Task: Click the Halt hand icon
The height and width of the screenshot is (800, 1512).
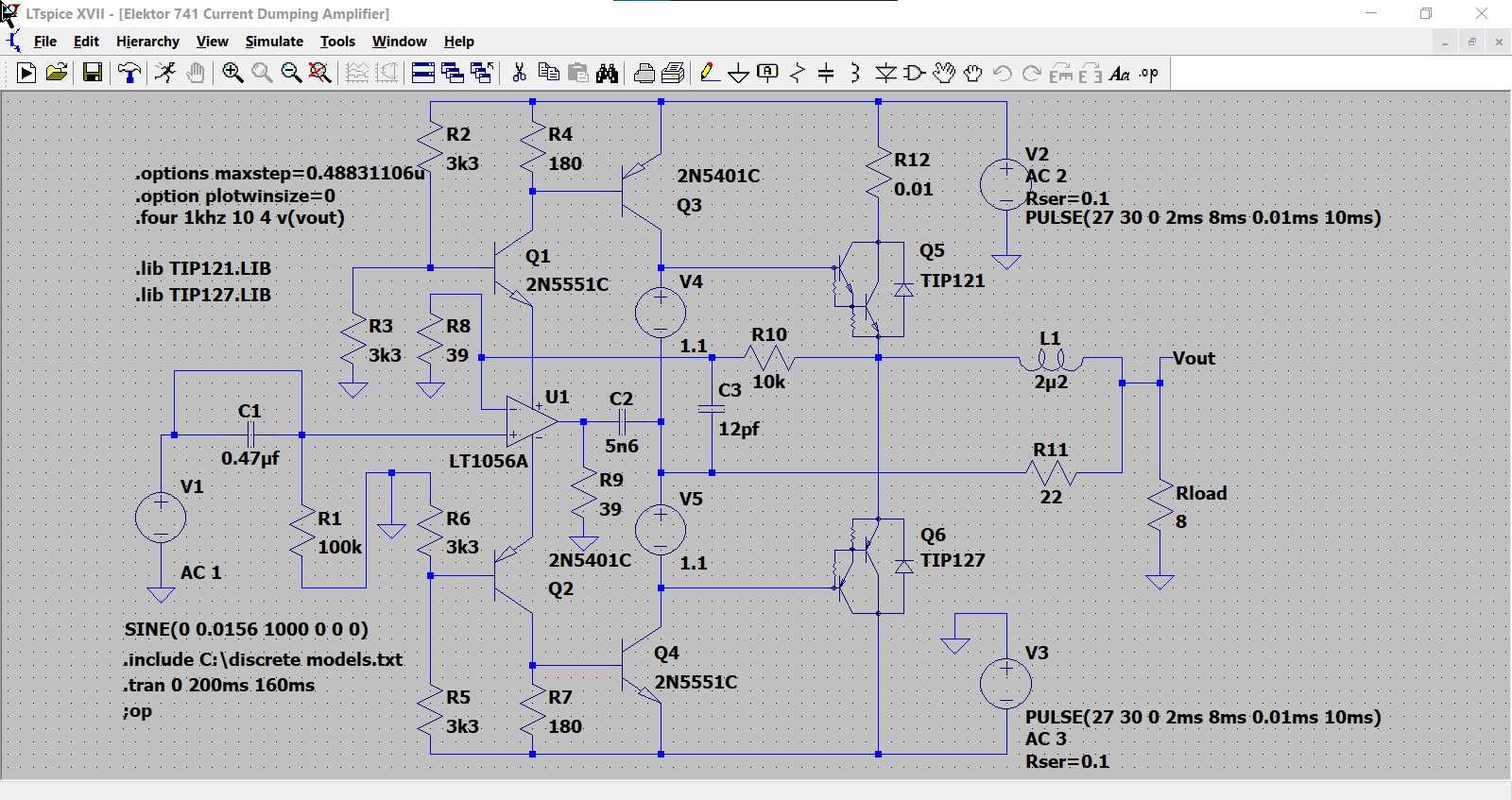Action: click(x=196, y=73)
